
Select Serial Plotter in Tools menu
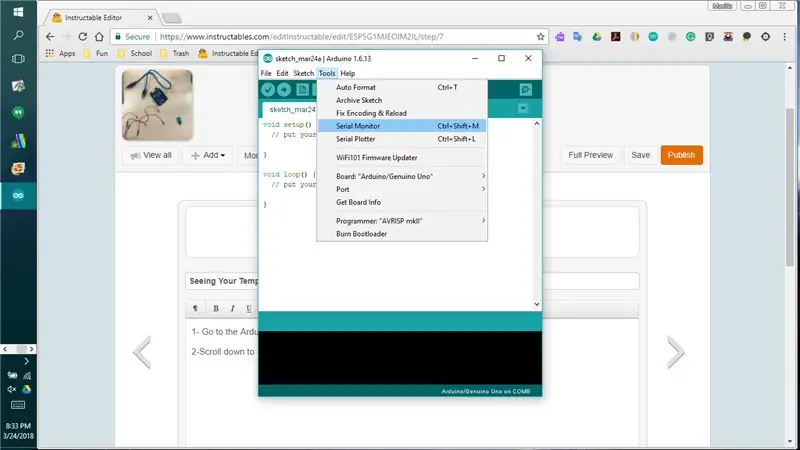coord(402,139)
